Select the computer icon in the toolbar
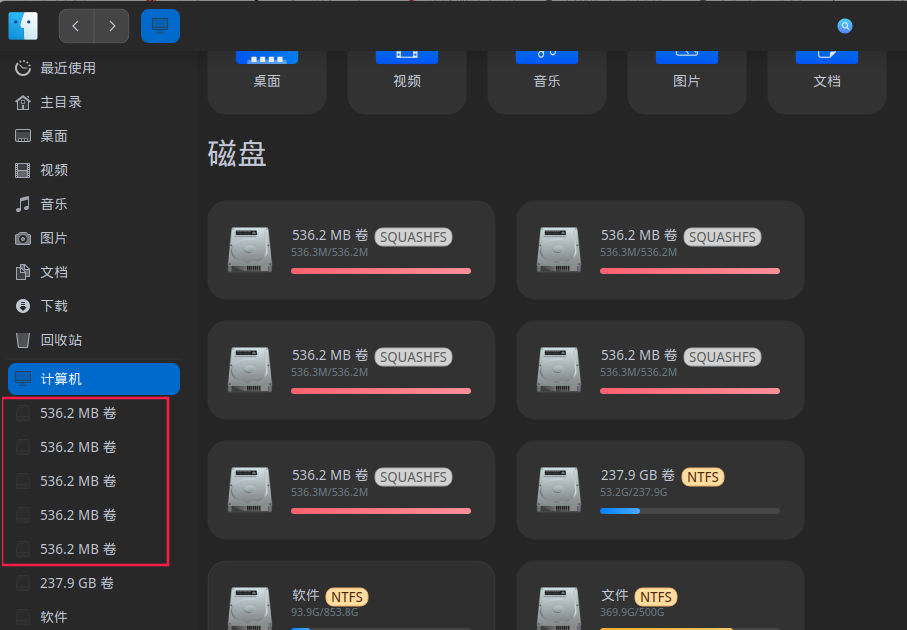 (x=160, y=26)
